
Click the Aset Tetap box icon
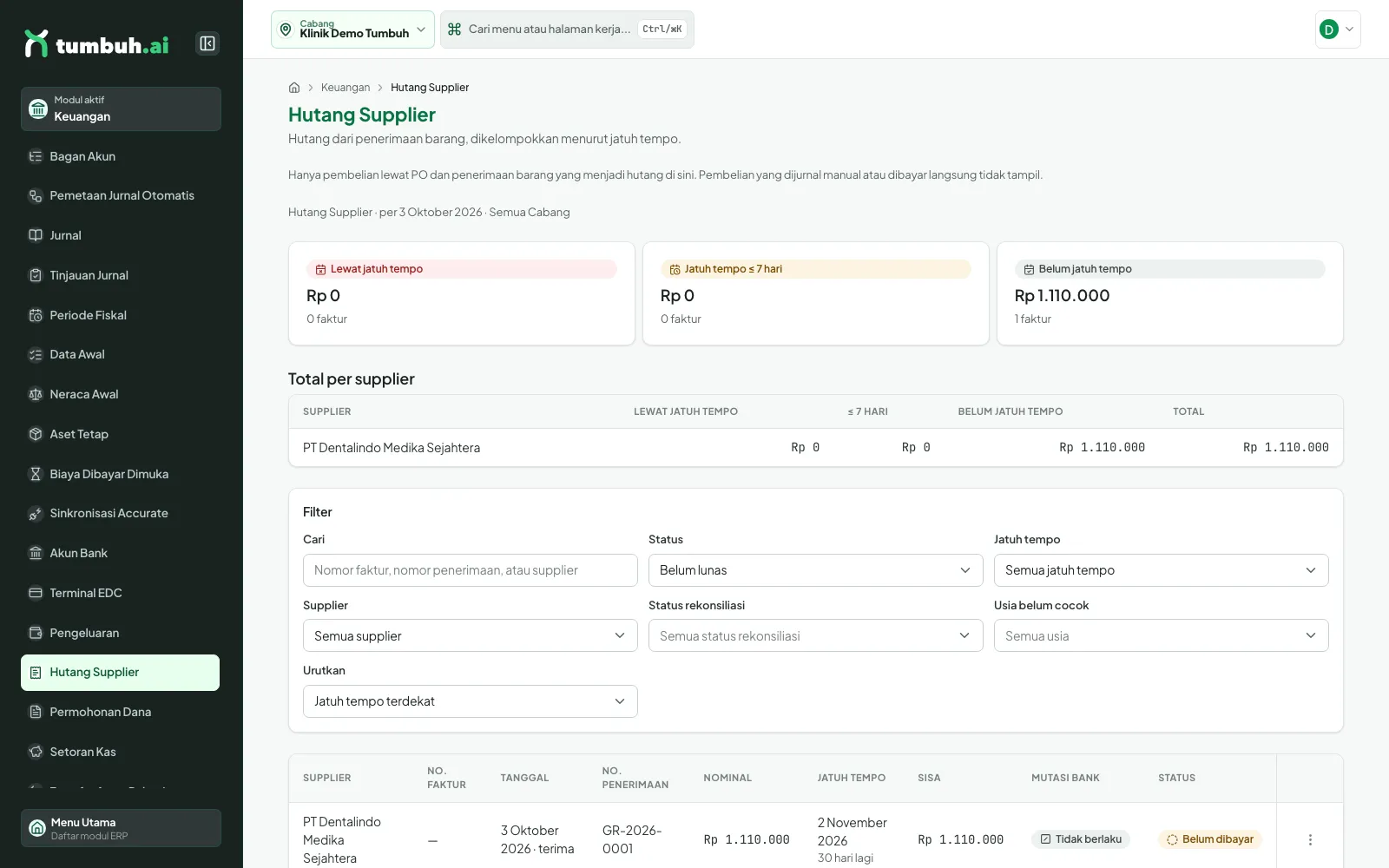pyautogui.click(x=36, y=434)
